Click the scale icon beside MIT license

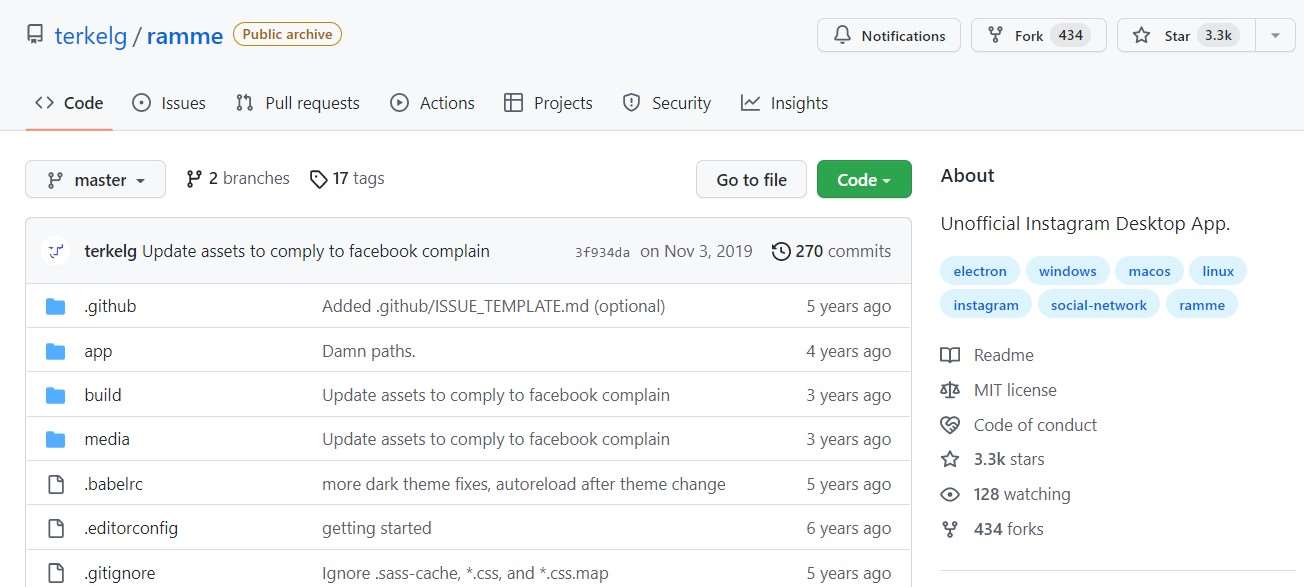[950, 390]
